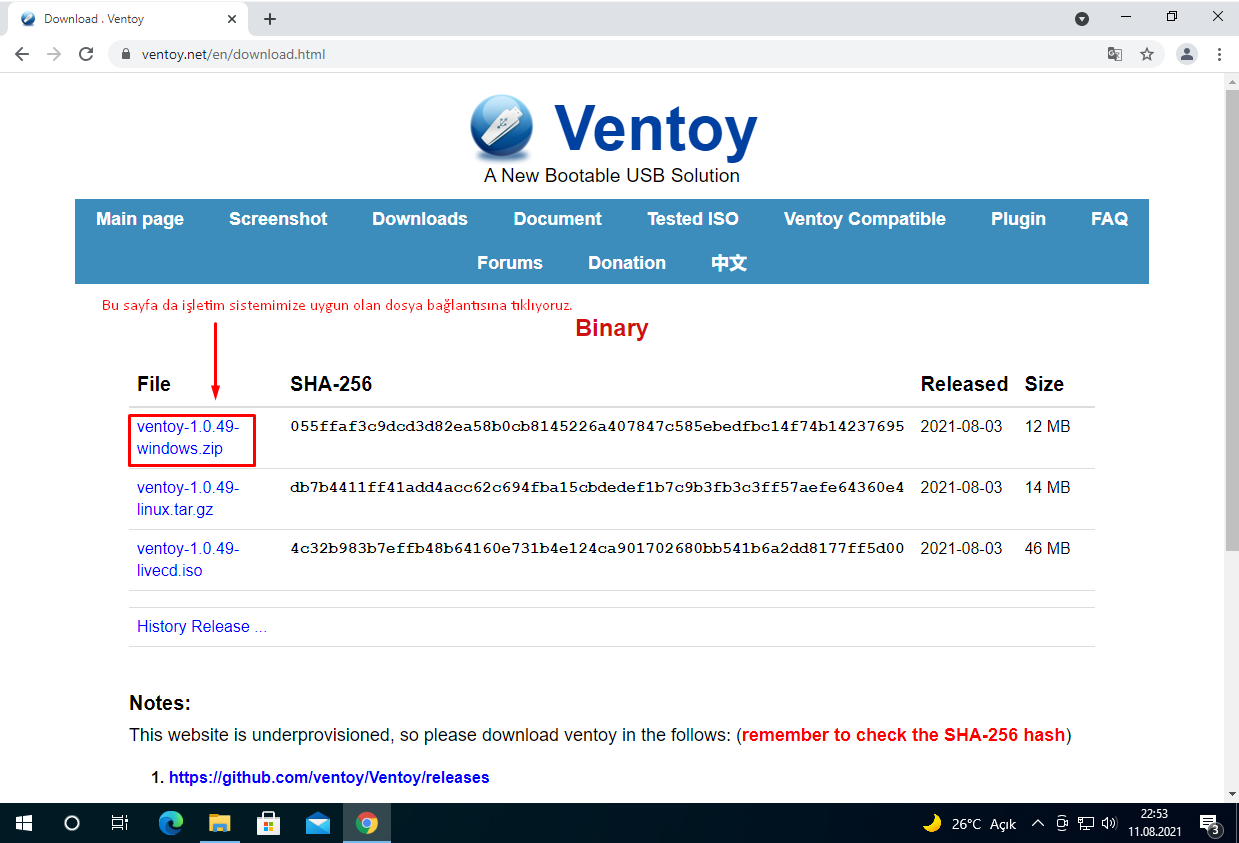Open the Screenshot menu item
This screenshot has width=1239, height=843.
pyautogui.click(x=278, y=219)
